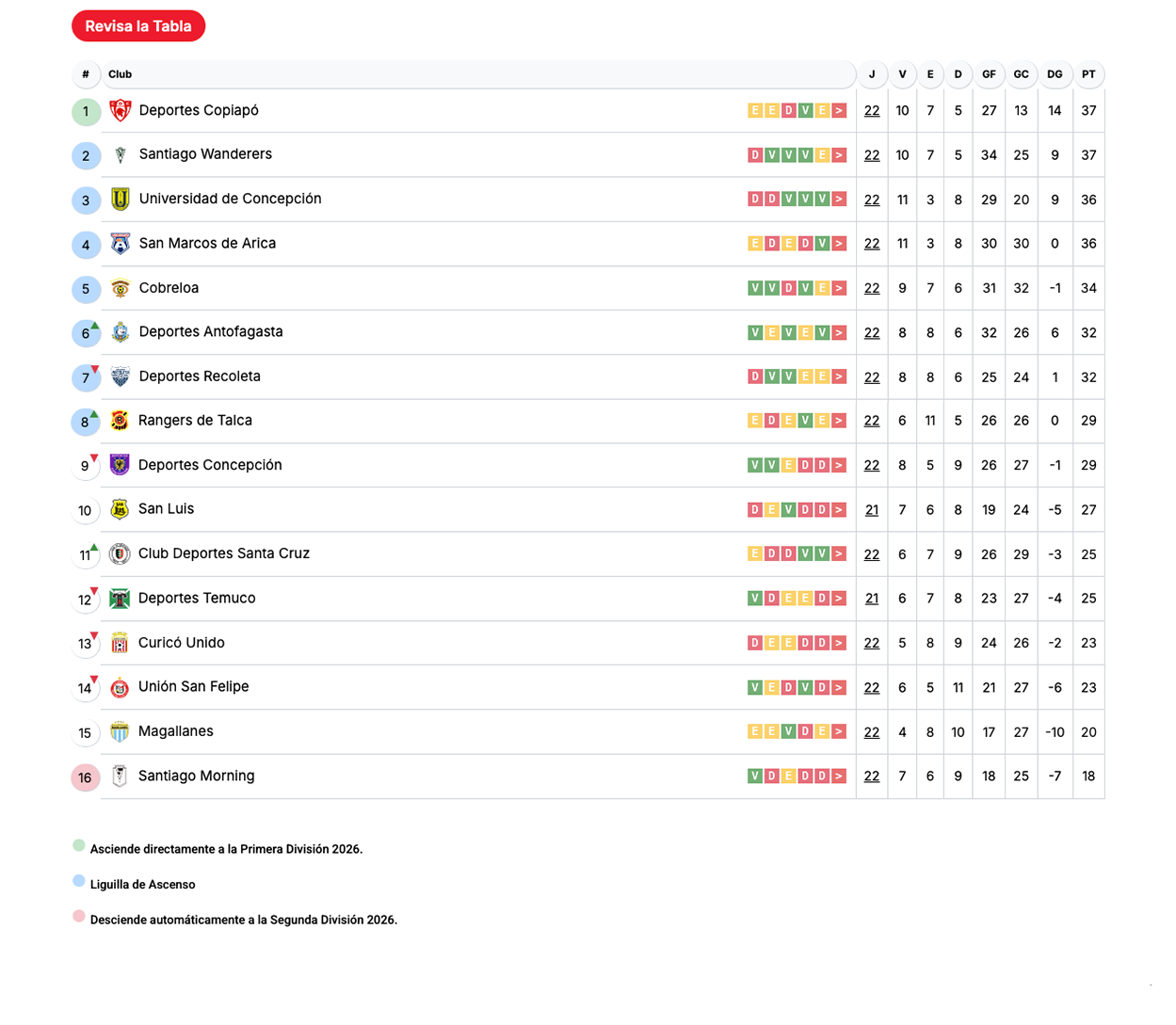This screenshot has height=1025, width=1176.
Task: Click first green V result in Cobreloa row
Action: point(755,288)
